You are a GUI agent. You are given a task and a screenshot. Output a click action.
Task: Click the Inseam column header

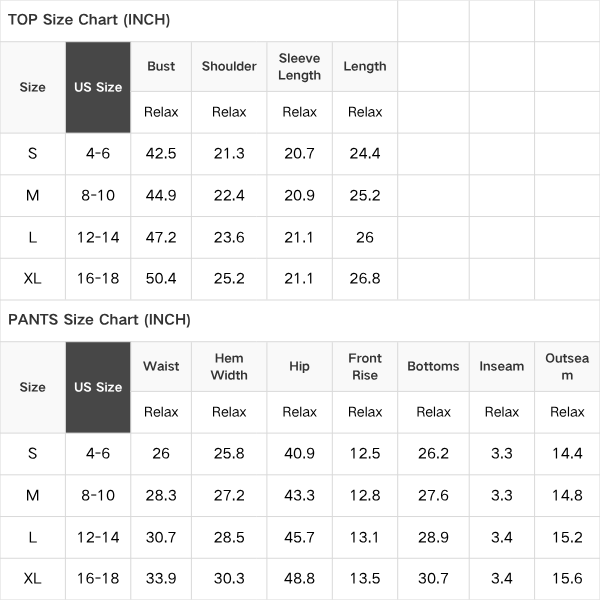(x=502, y=366)
